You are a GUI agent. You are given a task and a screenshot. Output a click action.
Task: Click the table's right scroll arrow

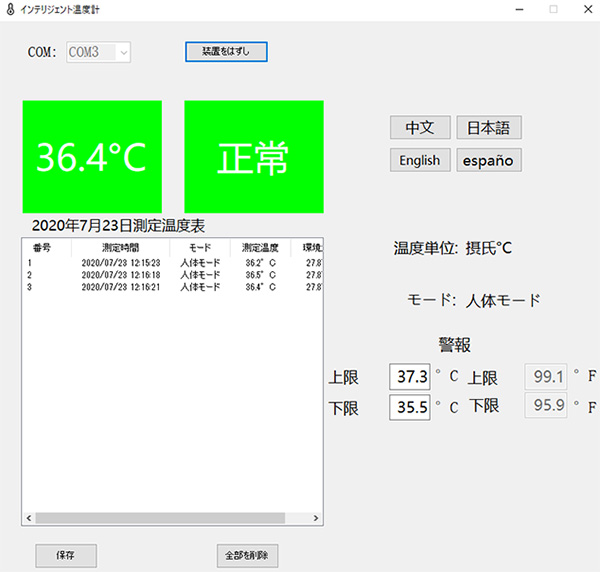pyautogui.click(x=316, y=518)
